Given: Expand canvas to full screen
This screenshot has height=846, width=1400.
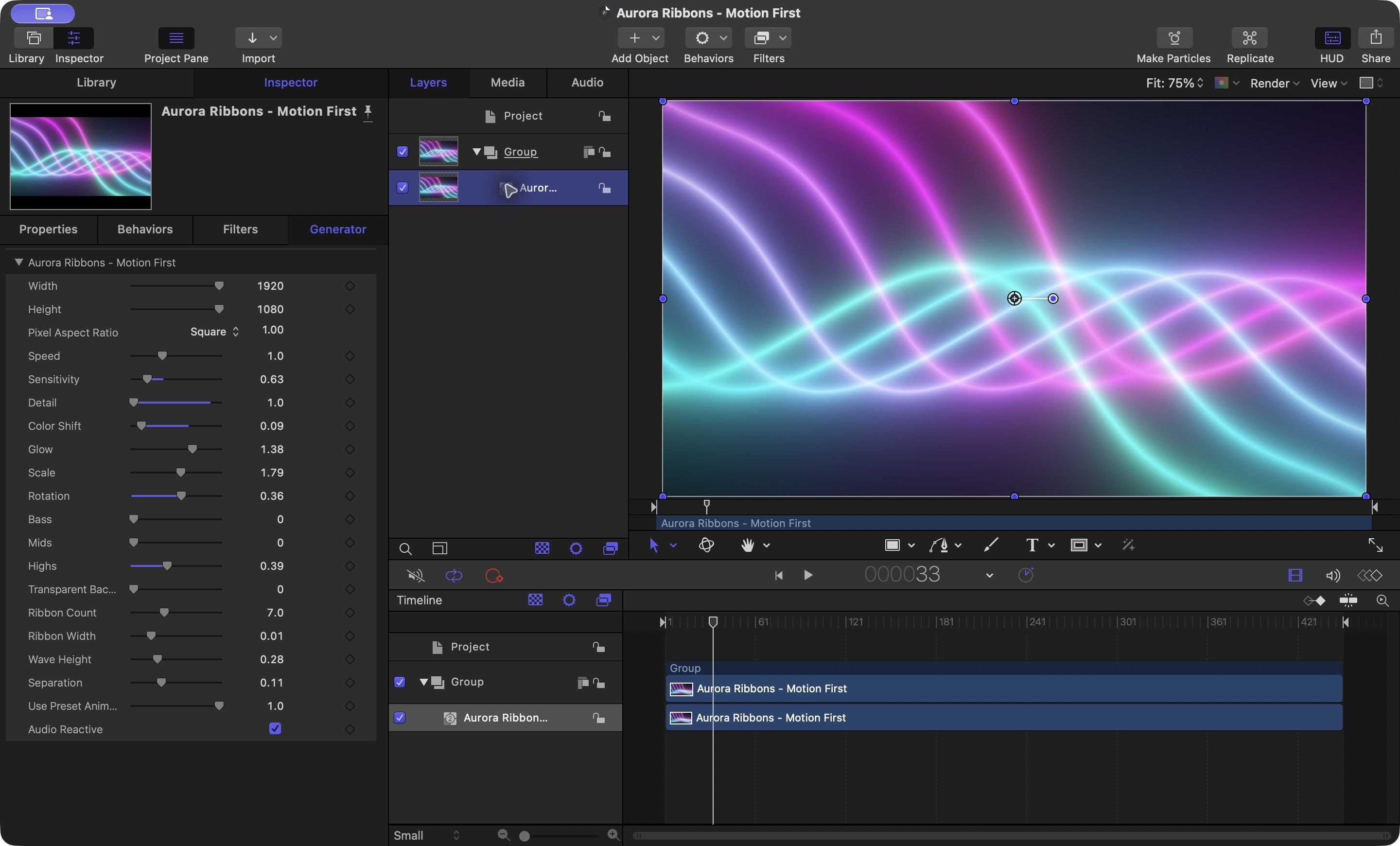Looking at the screenshot, I should pos(1375,545).
